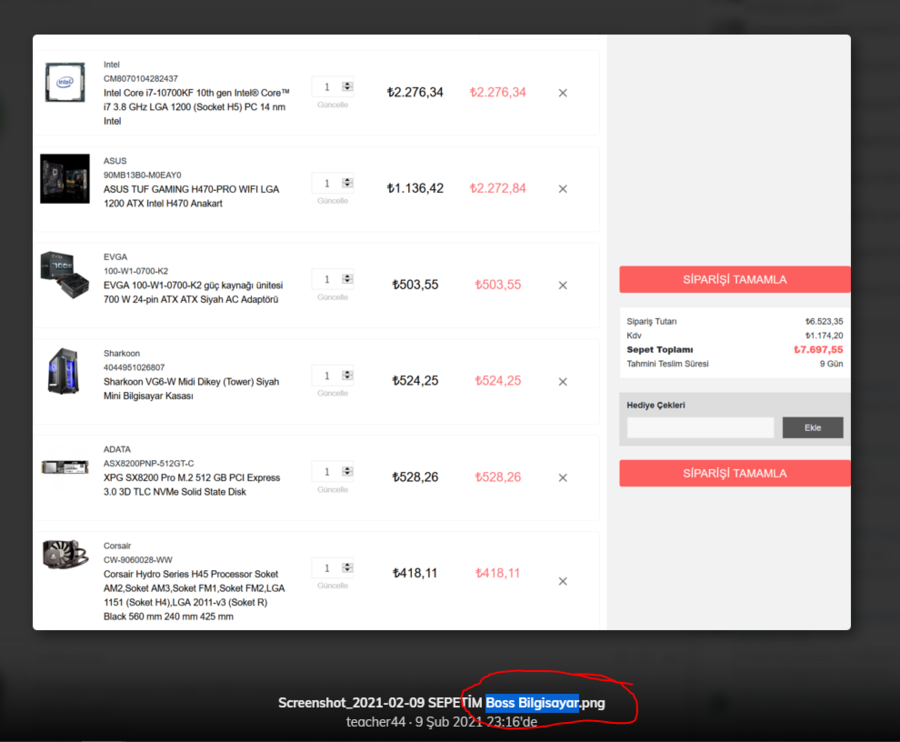Click Güncelle under the EVGA quantity
Viewport: 900px width, 742px height.
pos(332,297)
